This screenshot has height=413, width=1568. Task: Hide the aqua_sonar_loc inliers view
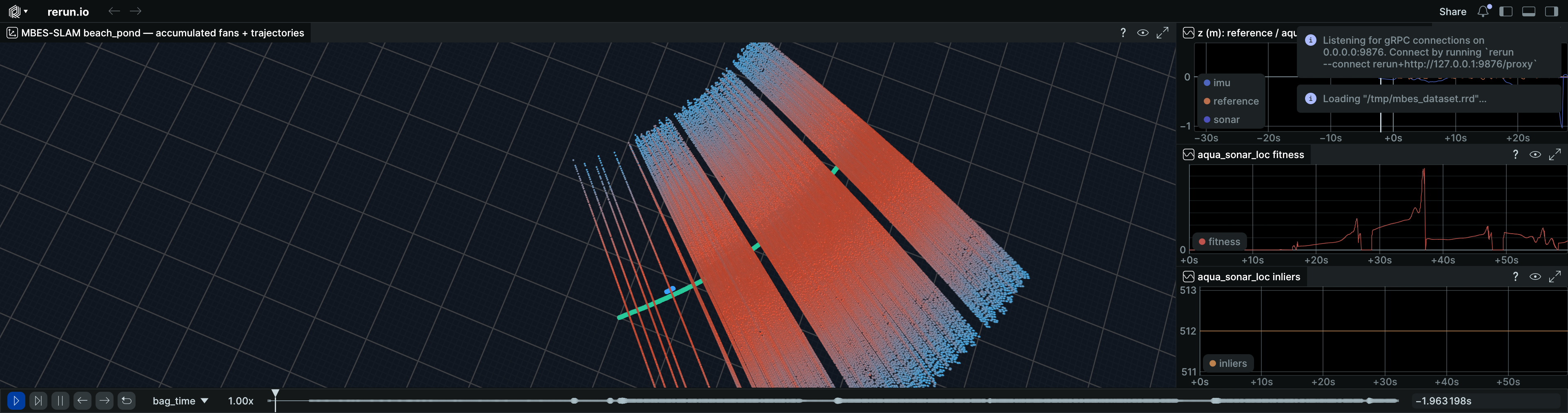(x=1535, y=277)
